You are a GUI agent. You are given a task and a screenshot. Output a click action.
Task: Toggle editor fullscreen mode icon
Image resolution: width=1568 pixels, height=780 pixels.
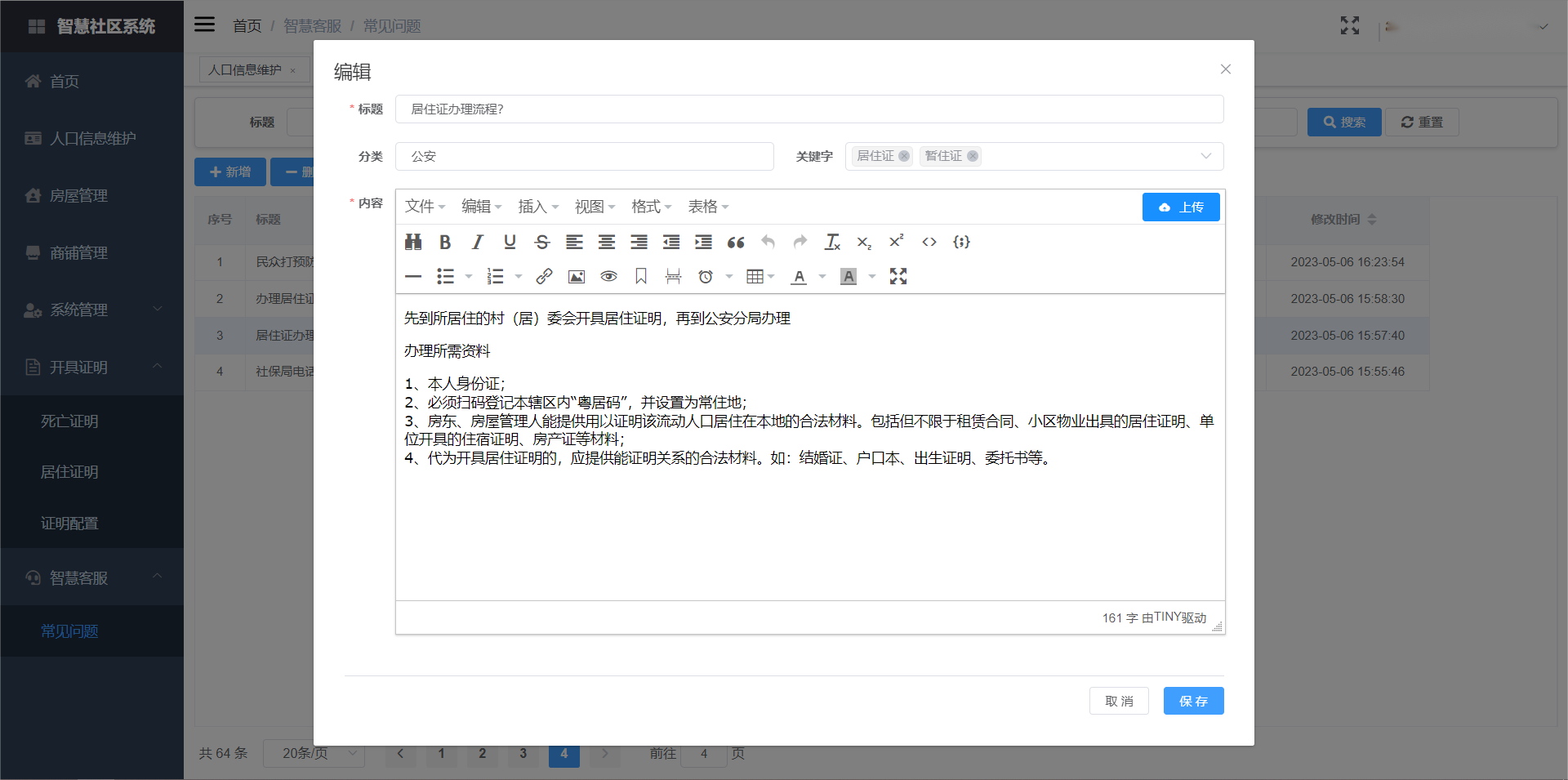click(898, 277)
